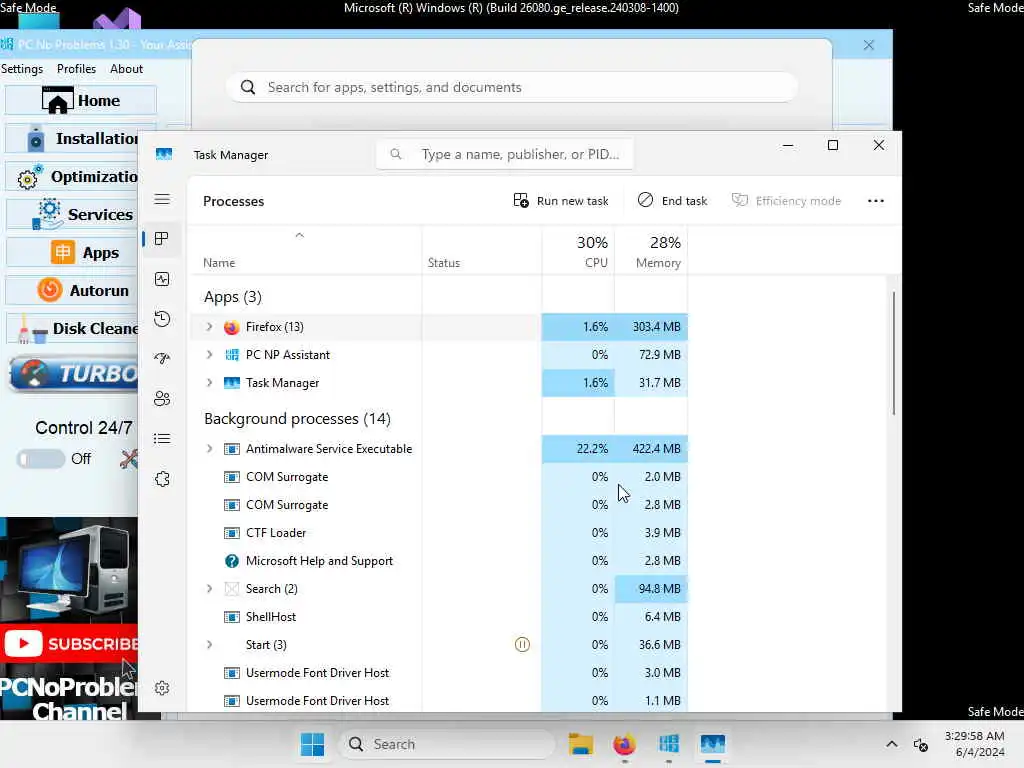
Task: Open Task Manager hamburger navigation menu
Action: (x=162, y=199)
